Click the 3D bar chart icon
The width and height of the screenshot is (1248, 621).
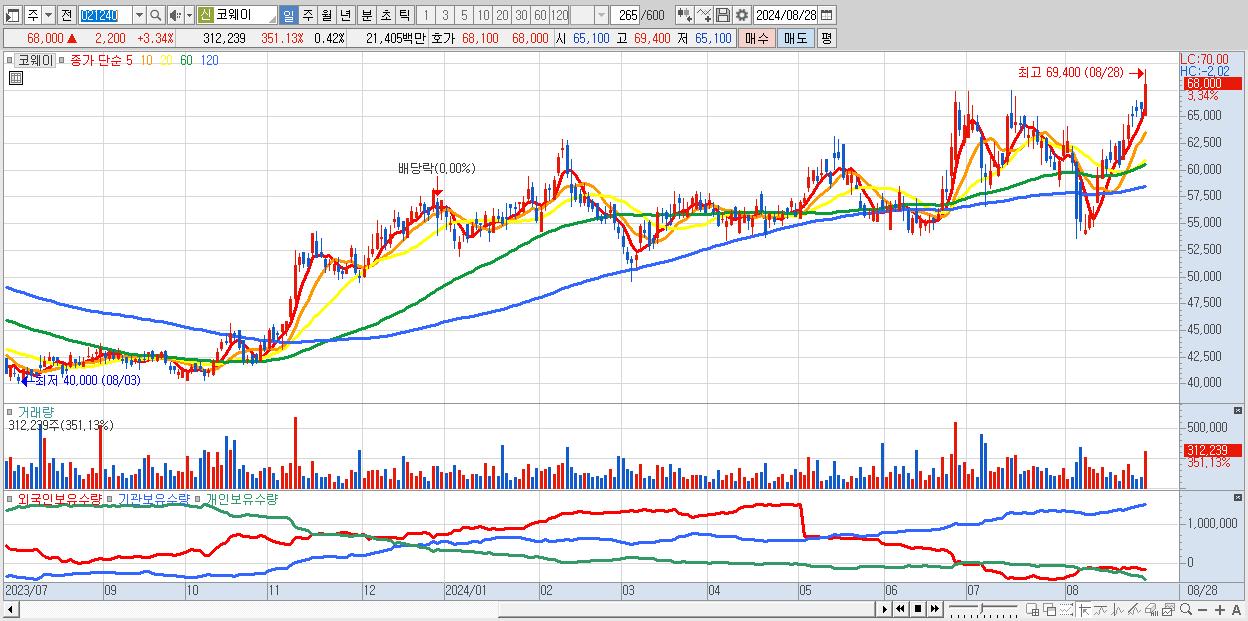pyautogui.click(x=1151, y=609)
